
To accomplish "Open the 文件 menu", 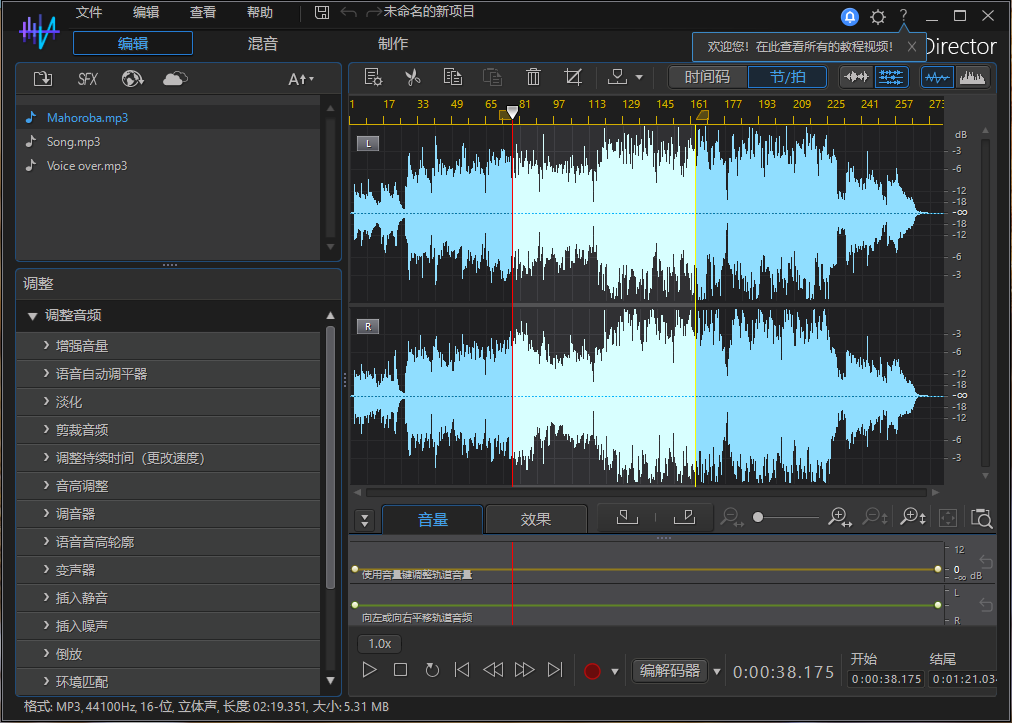I will pos(89,13).
